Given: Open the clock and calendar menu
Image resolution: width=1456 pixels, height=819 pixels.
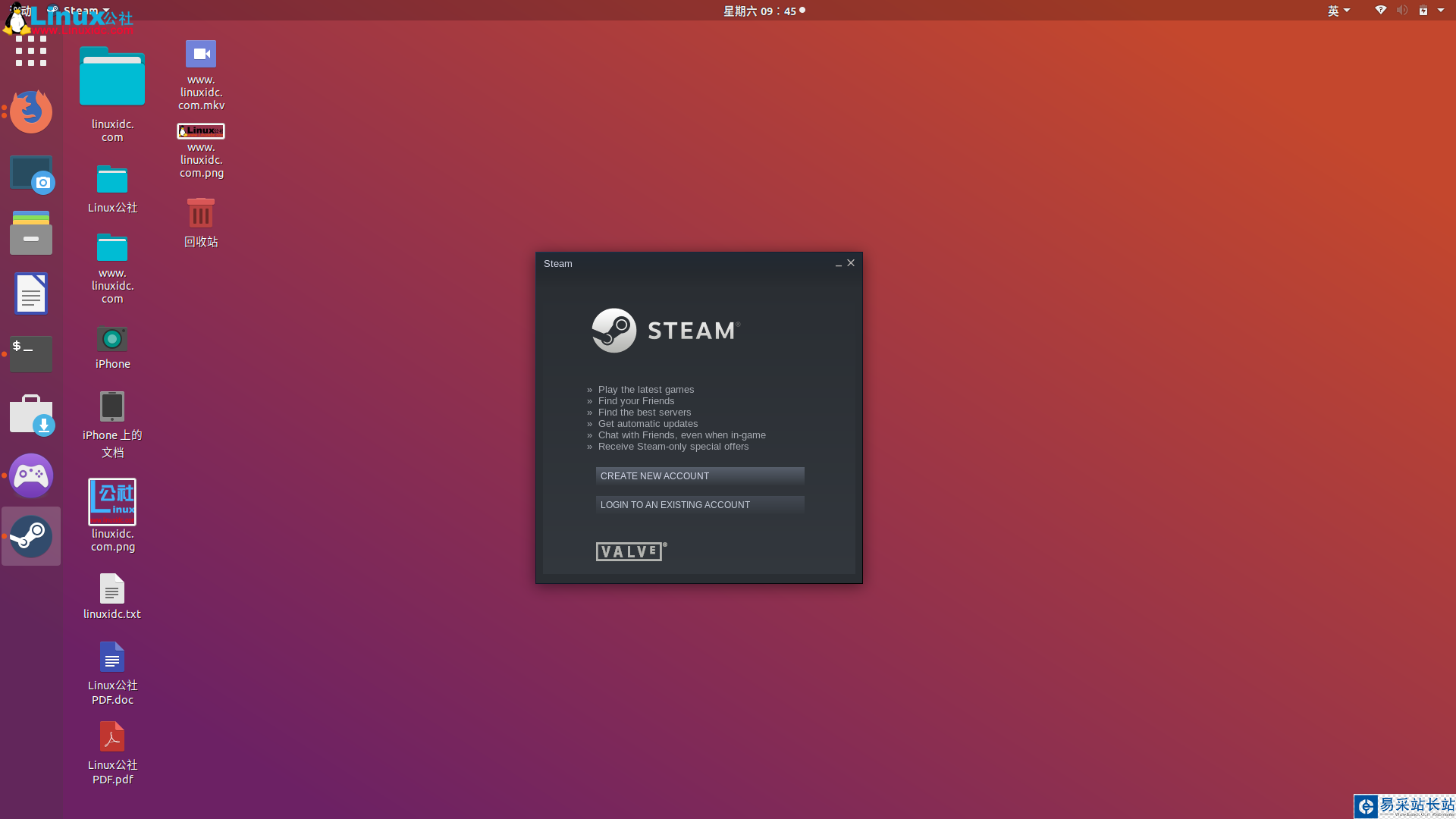Looking at the screenshot, I should pos(760,11).
